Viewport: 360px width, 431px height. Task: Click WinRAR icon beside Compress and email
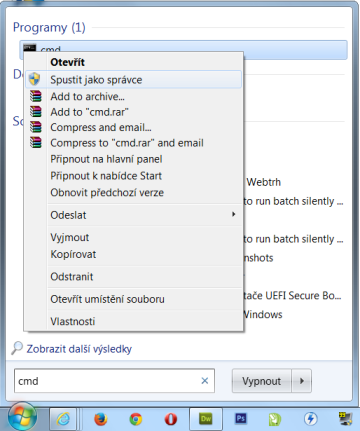click(x=36, y=127)
